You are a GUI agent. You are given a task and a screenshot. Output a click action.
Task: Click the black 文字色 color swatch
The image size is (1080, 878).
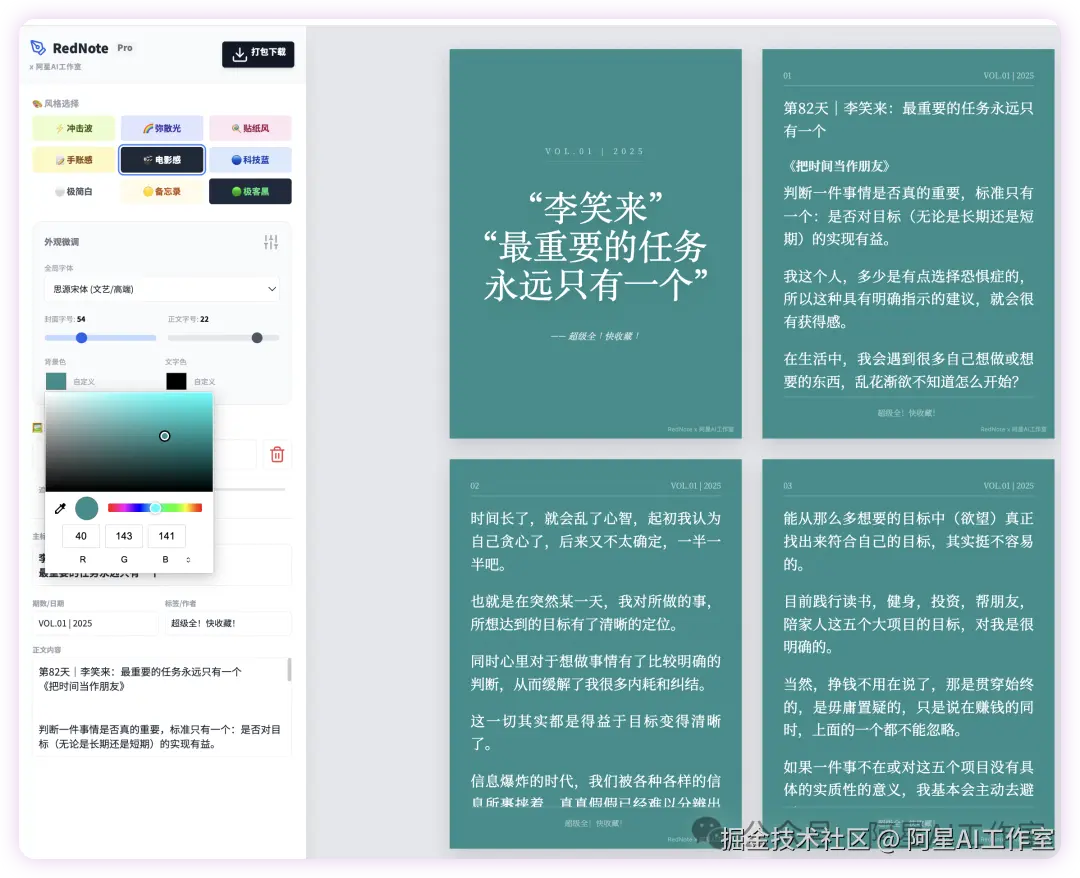coord(174,381)
